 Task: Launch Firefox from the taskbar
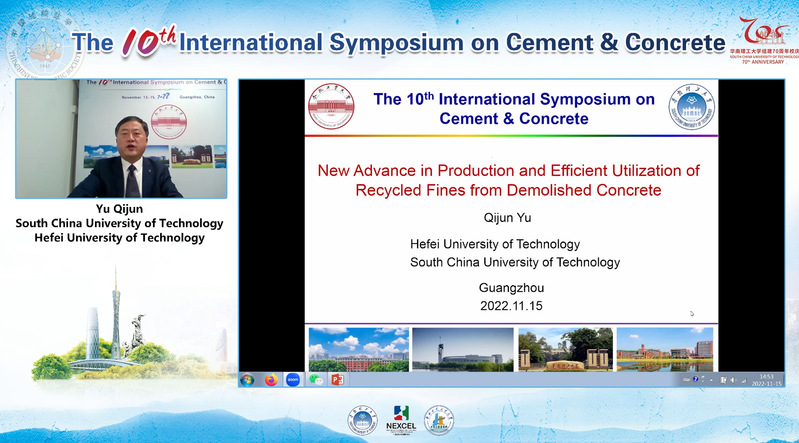click(x=271, y=380)
